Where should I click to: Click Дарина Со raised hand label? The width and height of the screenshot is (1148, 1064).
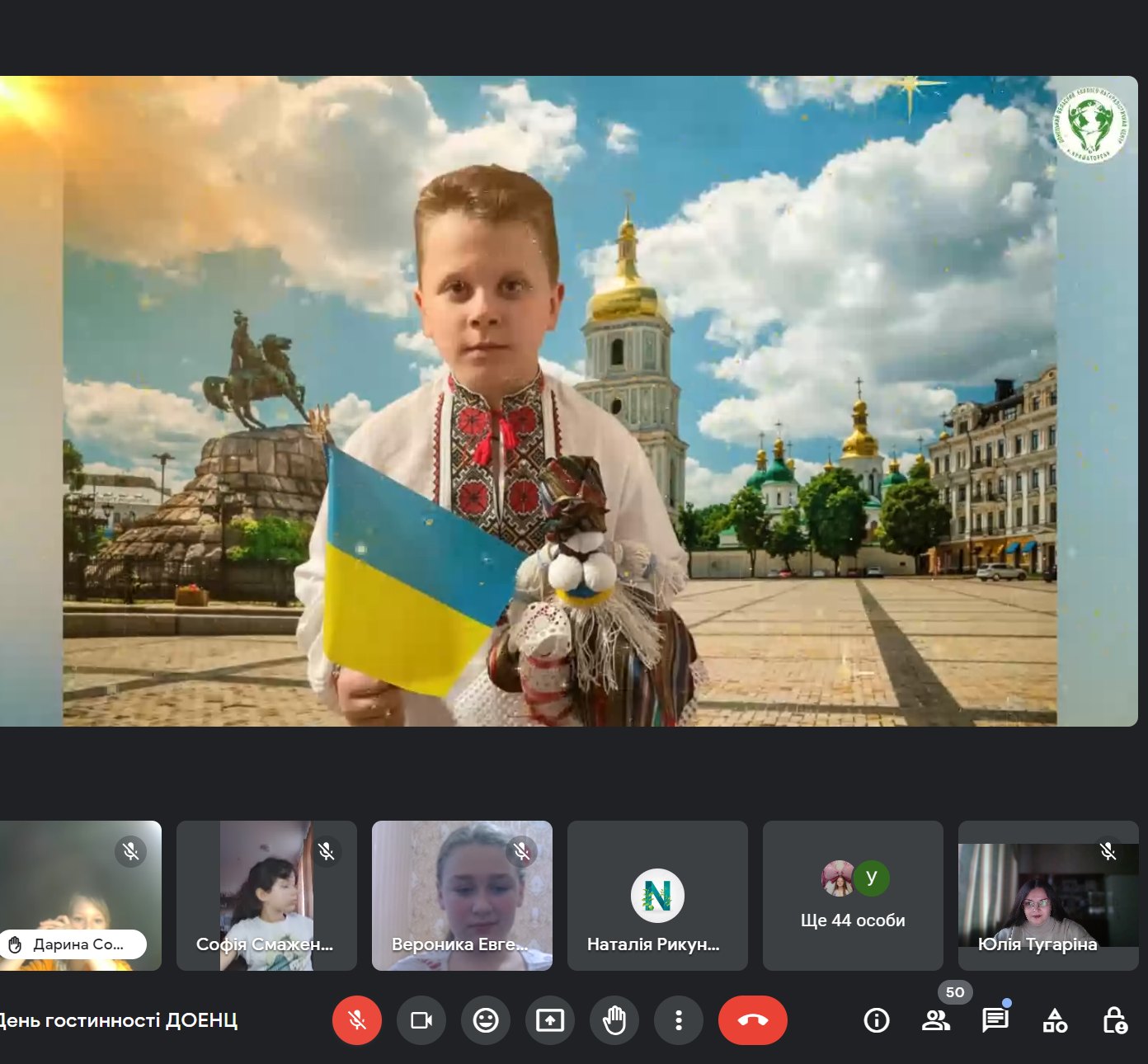click(x=74, y=944)
